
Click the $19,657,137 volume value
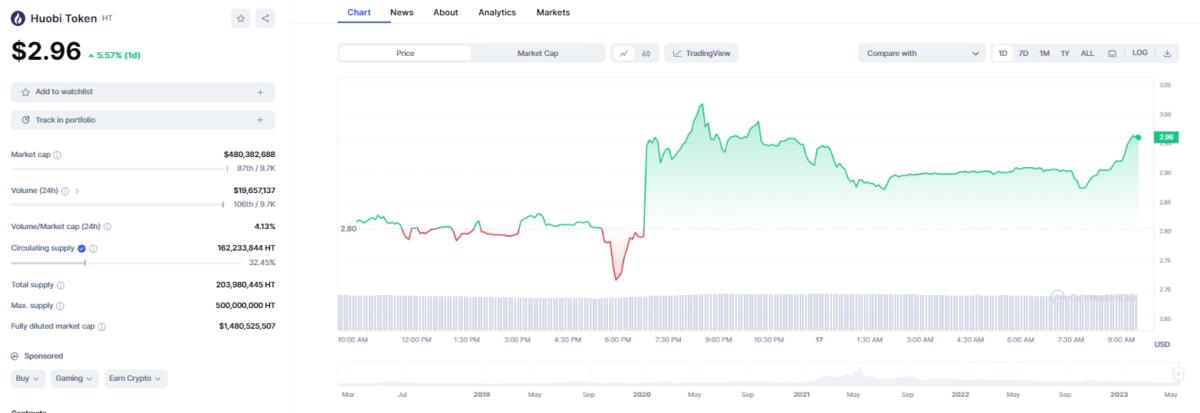tap(254, 190)
